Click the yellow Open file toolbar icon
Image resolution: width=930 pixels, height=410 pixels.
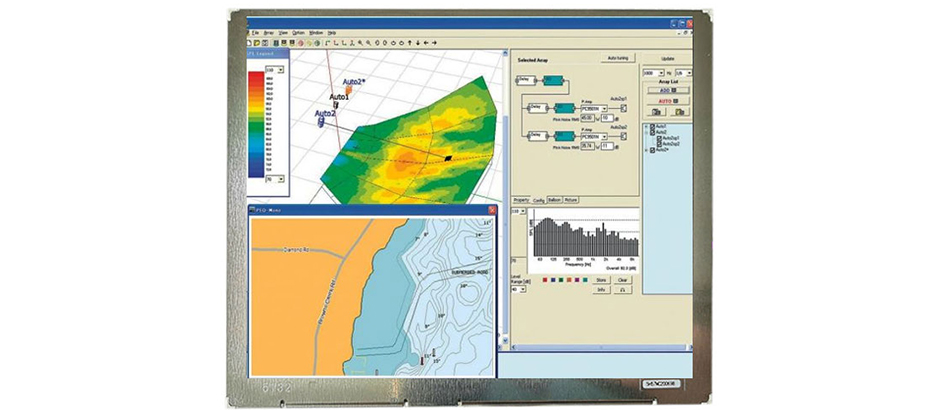pyautogui.click(x=257, y=43)
